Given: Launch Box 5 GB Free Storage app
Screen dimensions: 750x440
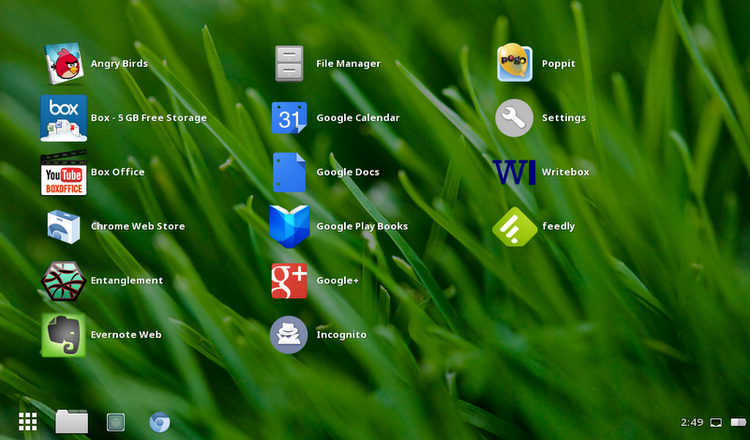Looking at the screenshot, I should pyautogui.click(x=64, y=118).
